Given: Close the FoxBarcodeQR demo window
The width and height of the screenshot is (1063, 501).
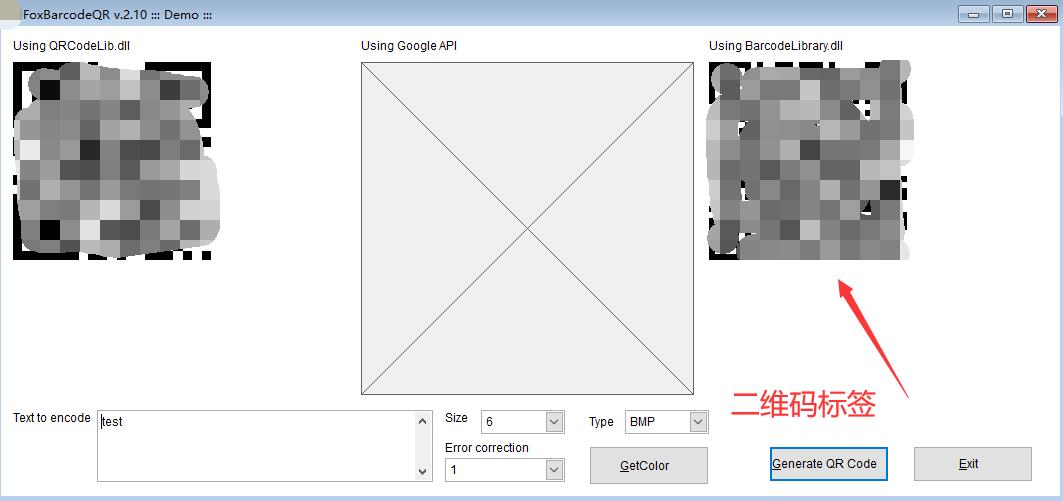Looking at the screenshot, I should coord(1038,13).
